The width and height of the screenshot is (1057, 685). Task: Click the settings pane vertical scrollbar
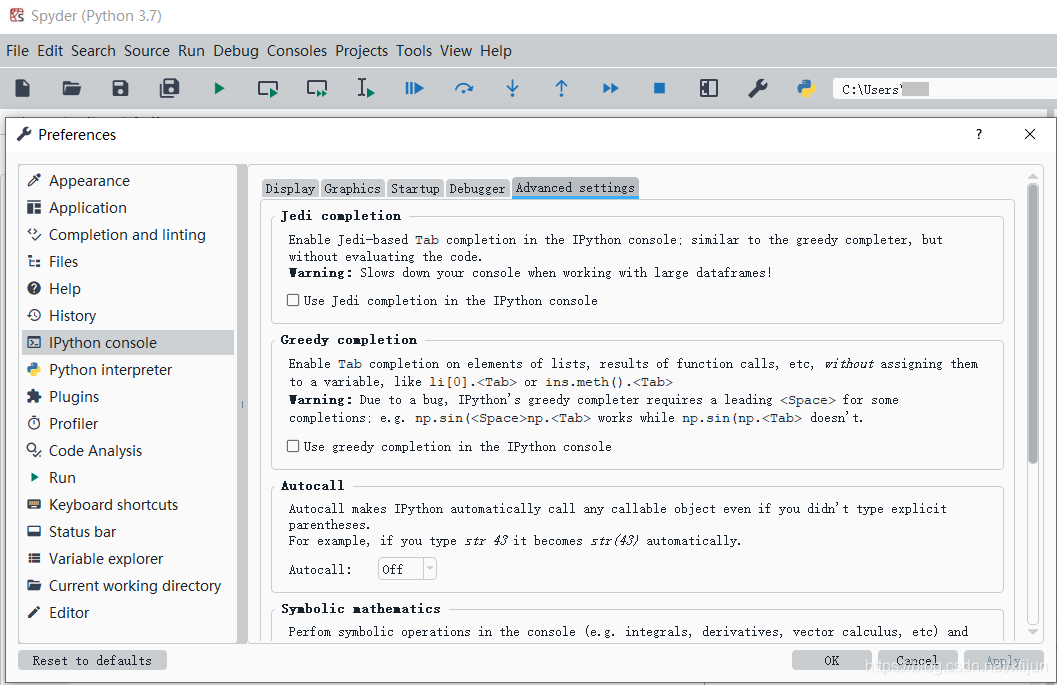(x=1033, y=324)
